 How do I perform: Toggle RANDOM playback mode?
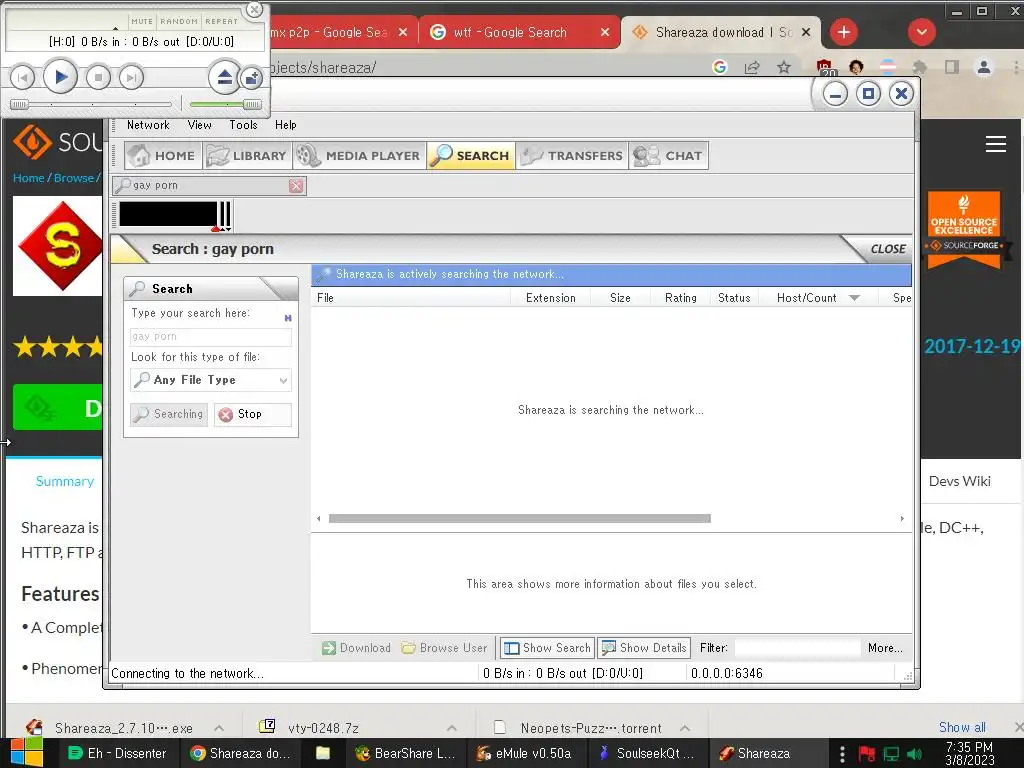(179, 21)
